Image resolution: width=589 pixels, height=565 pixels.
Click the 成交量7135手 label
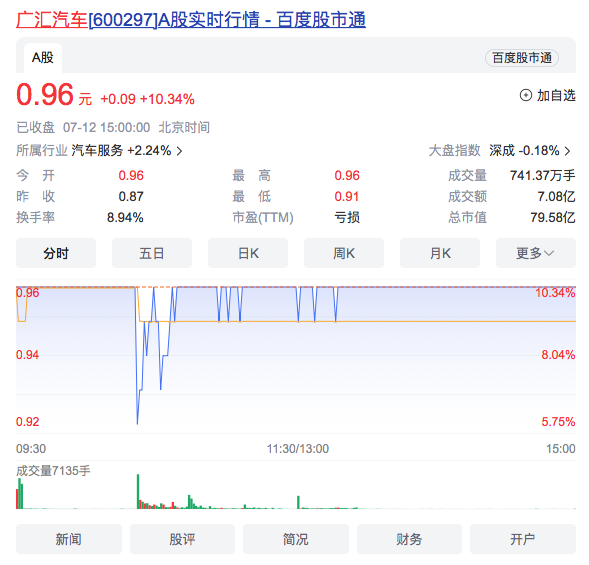pyautogui.click(x=53, y=471)
